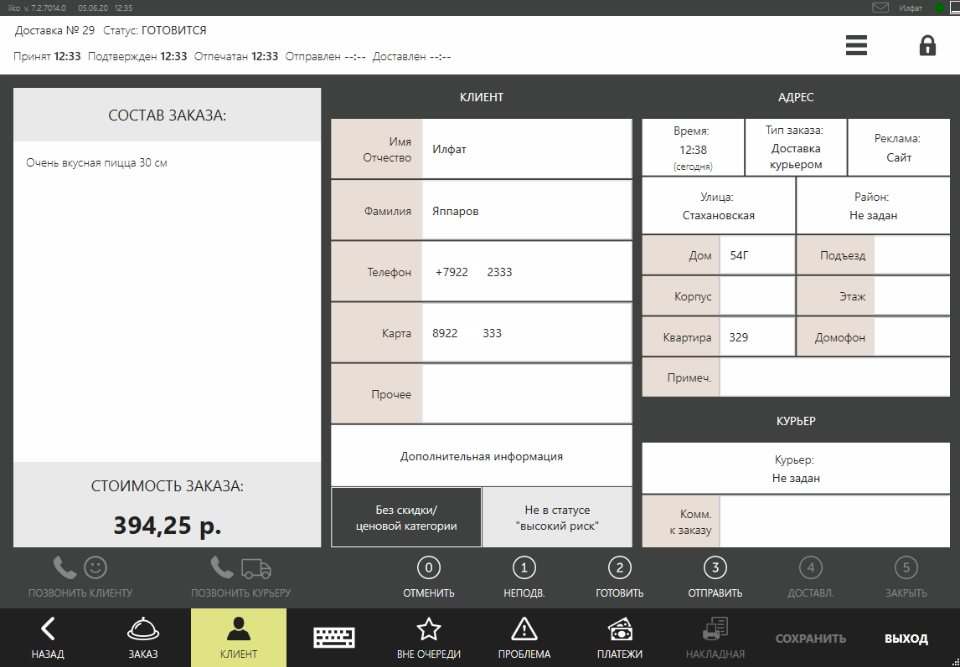Click the Примеч. address note field
The height and width of the screenshot is (667, 960).
pyautogui.click(x=834, y=378)
